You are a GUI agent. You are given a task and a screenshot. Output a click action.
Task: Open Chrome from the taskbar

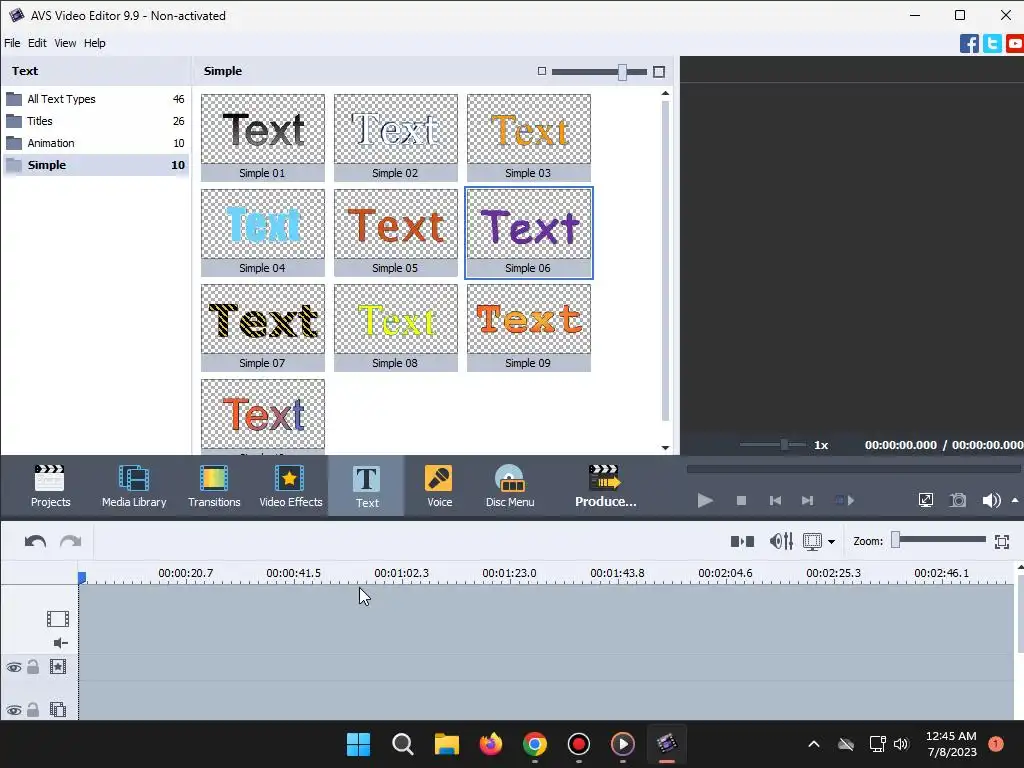(x=534, y=744)
